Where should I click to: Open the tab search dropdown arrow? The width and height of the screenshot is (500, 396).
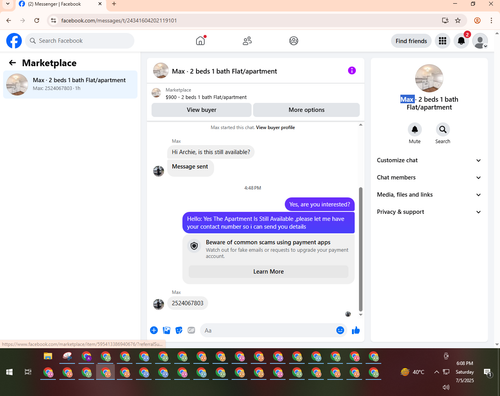[7, 4]
